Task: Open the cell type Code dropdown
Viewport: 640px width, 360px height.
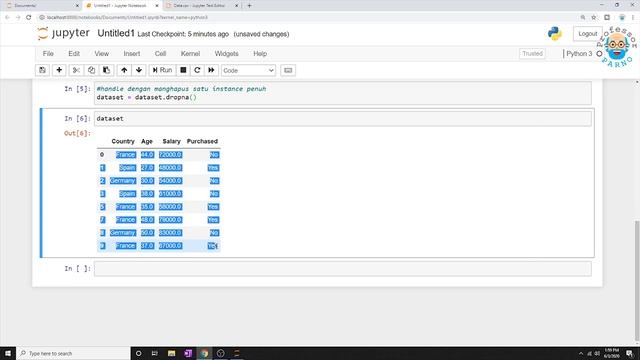Action: (x=248, y=71)
